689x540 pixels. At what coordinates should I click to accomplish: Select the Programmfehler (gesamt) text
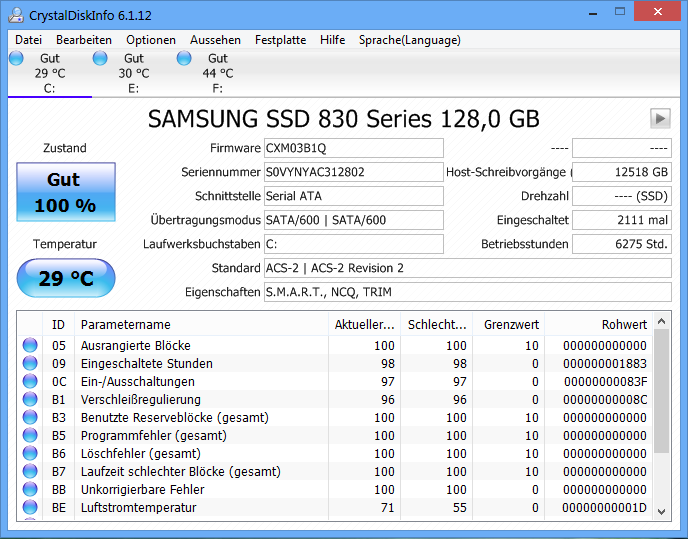click(153, 436)
